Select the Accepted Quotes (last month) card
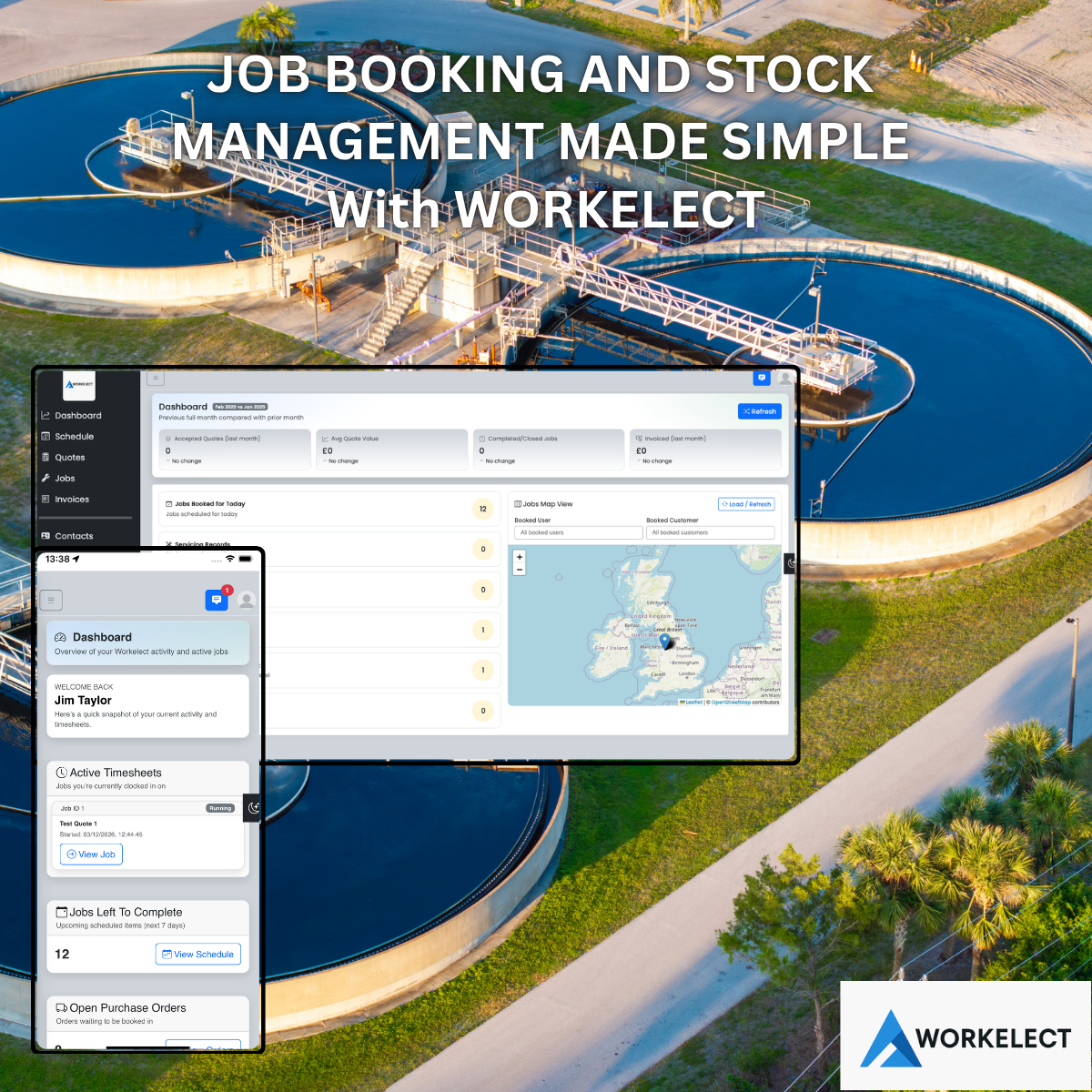This screenshot has width=1092, height=1092. pyautogui.click(x=234, y=450)
